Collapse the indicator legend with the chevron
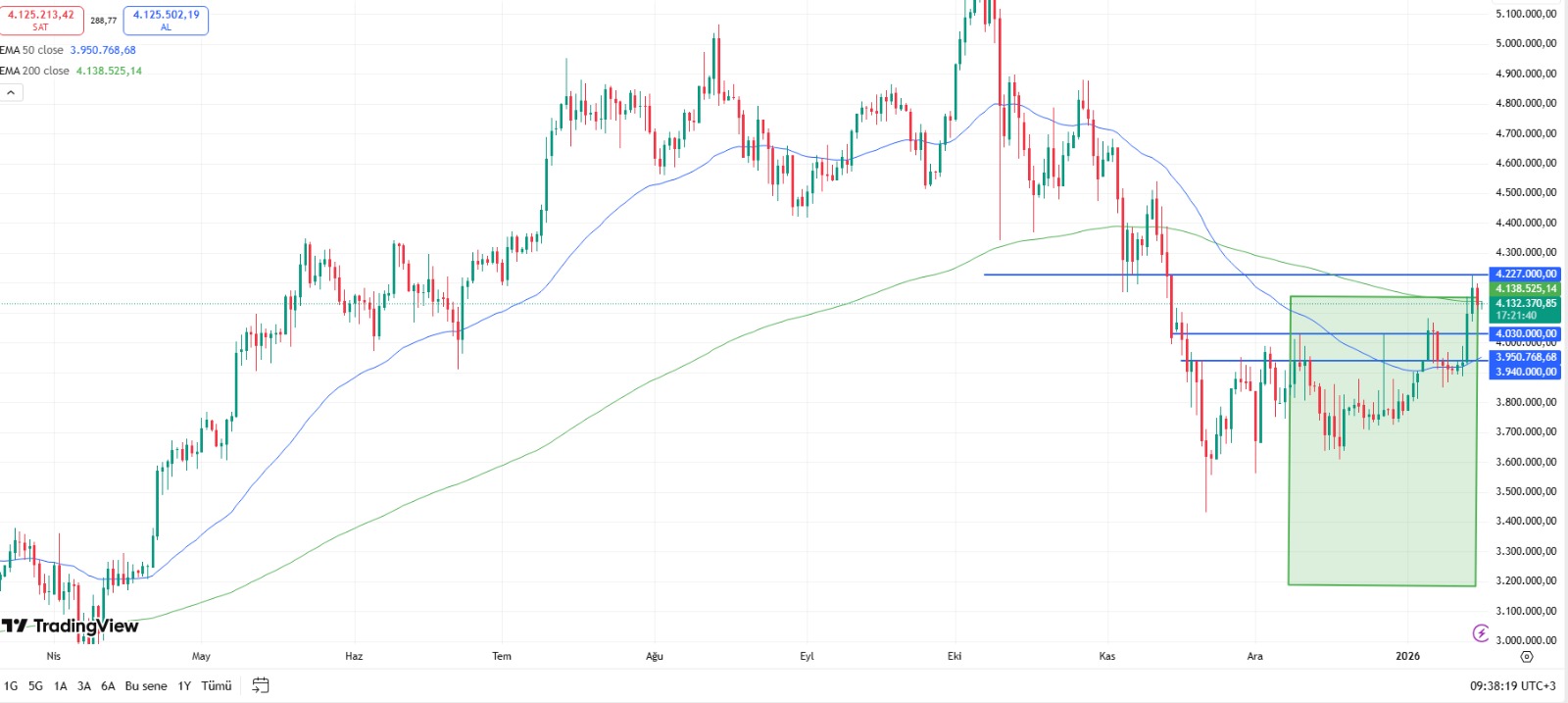Screen dimensions: 1568x703 pyautogui.click(x=11, y=93)
